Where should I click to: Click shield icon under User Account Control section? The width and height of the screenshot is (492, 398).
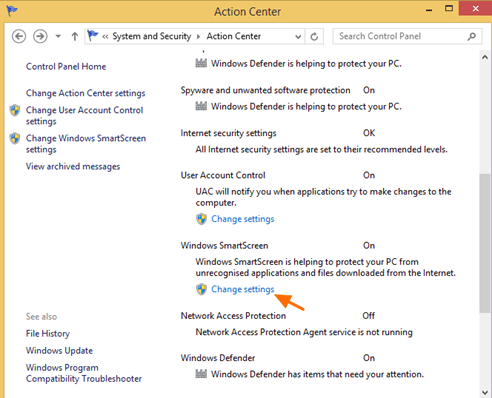click(x=201, y=219)
